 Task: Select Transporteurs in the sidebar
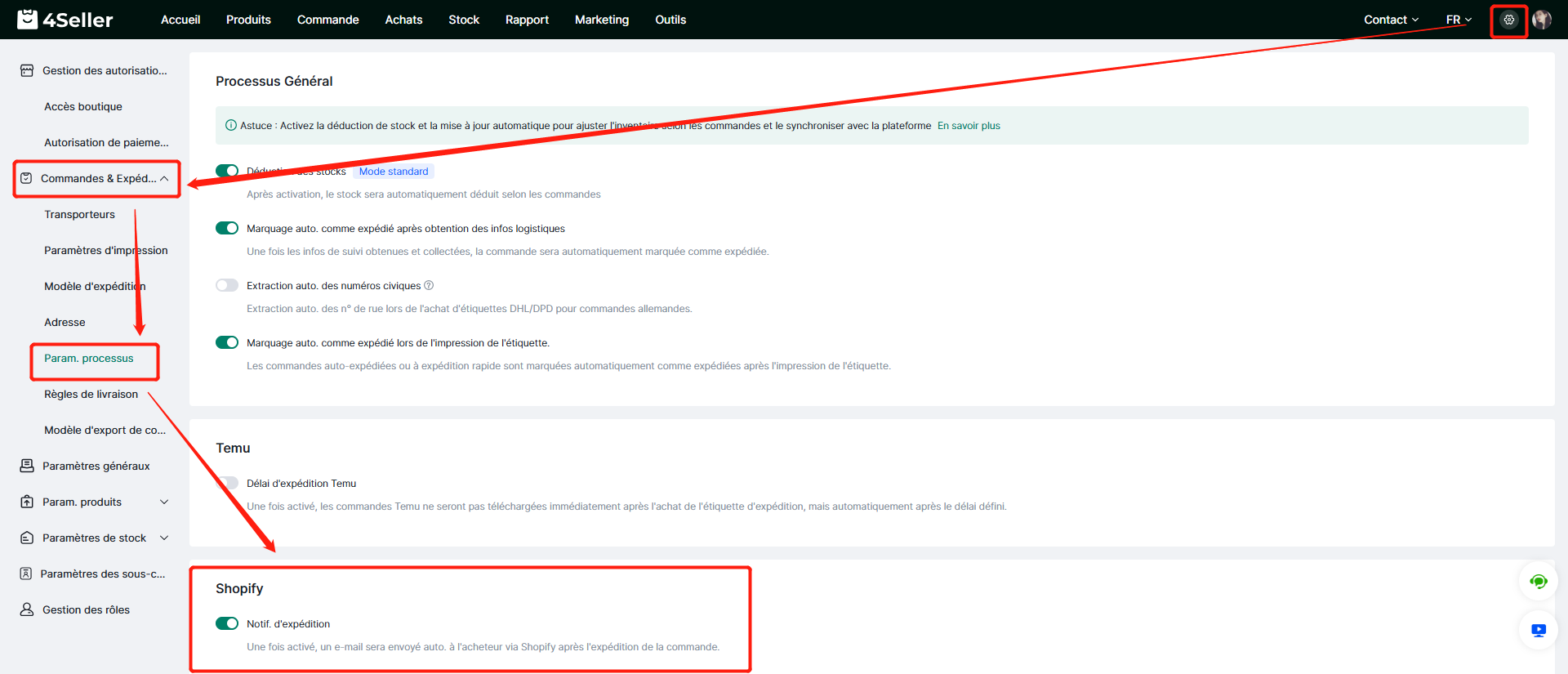[x=79, y=214]
